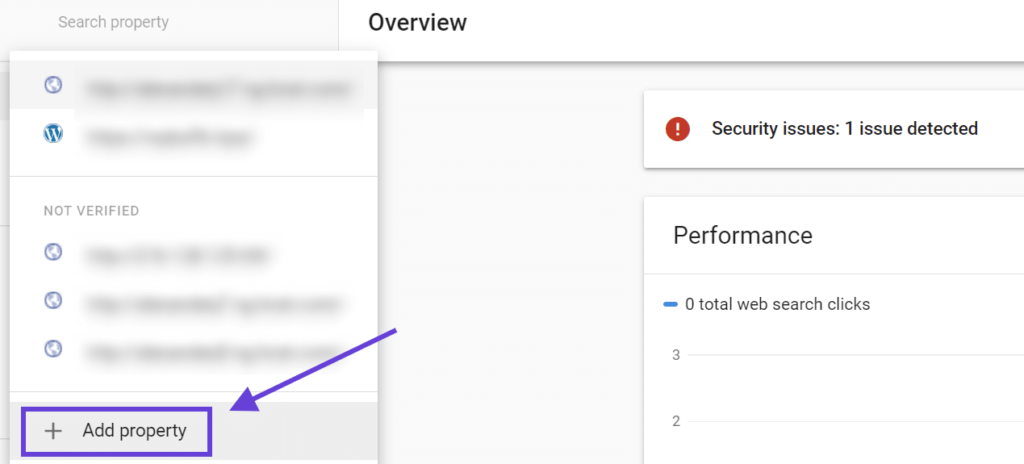Open the Security issues detected message

click(x=844, y=128)
